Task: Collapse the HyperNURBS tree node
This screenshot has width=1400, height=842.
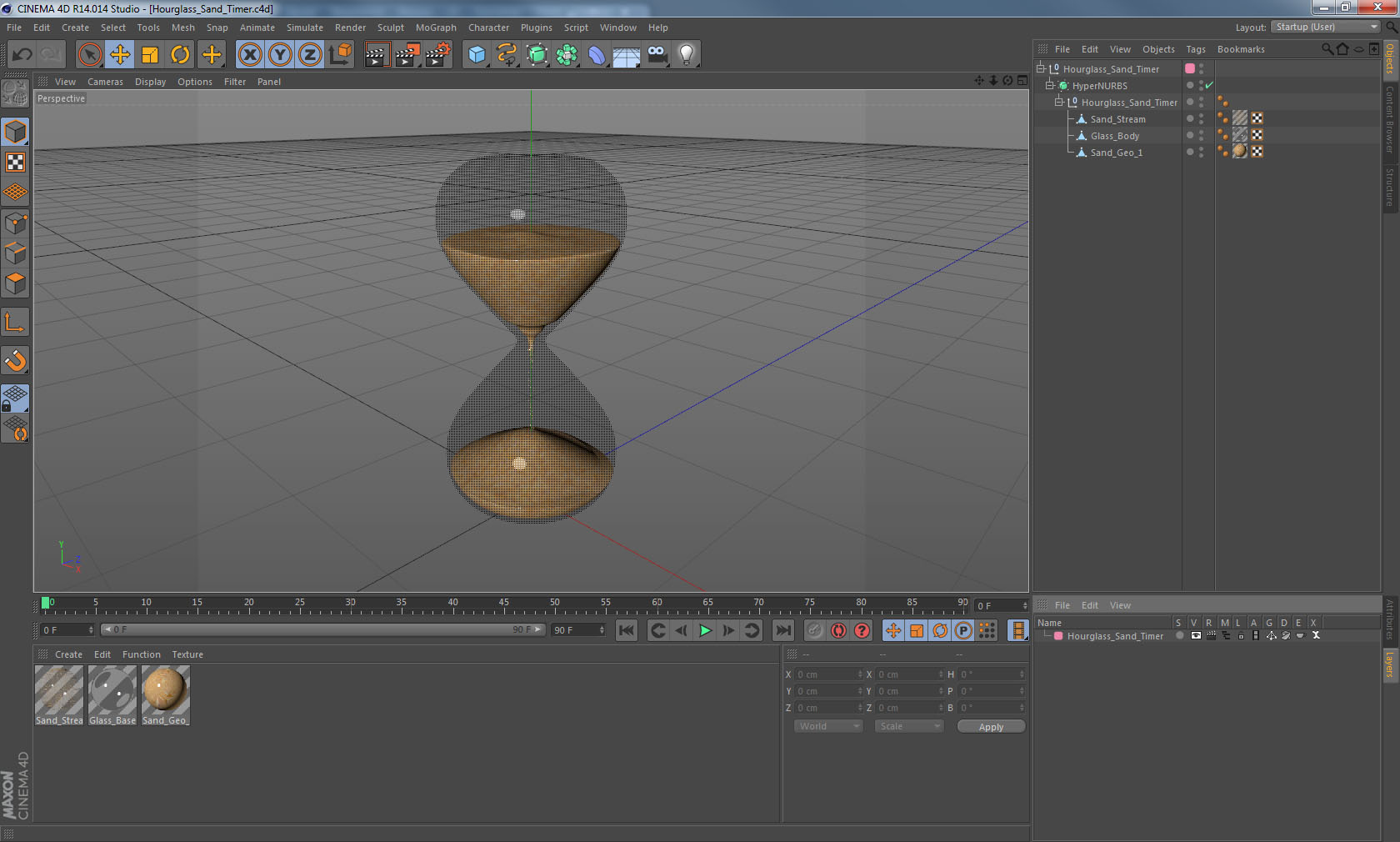Action: [x=1050, y=85]
